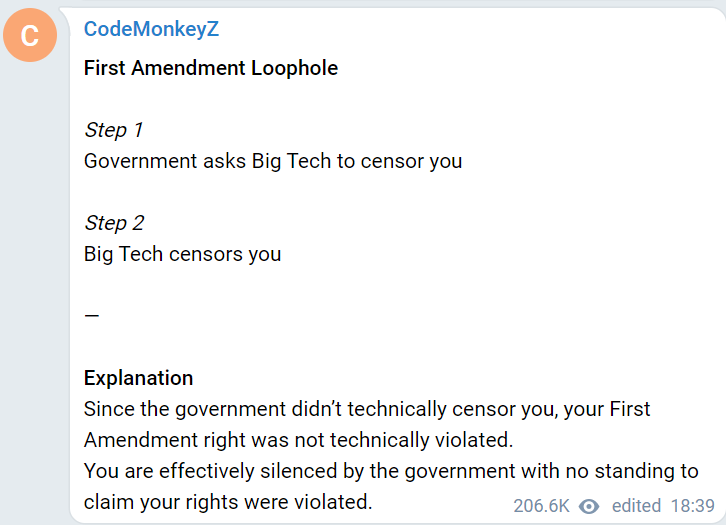
Task: Click line starting 'You are effectively silenced'
Action: [391, 471]
